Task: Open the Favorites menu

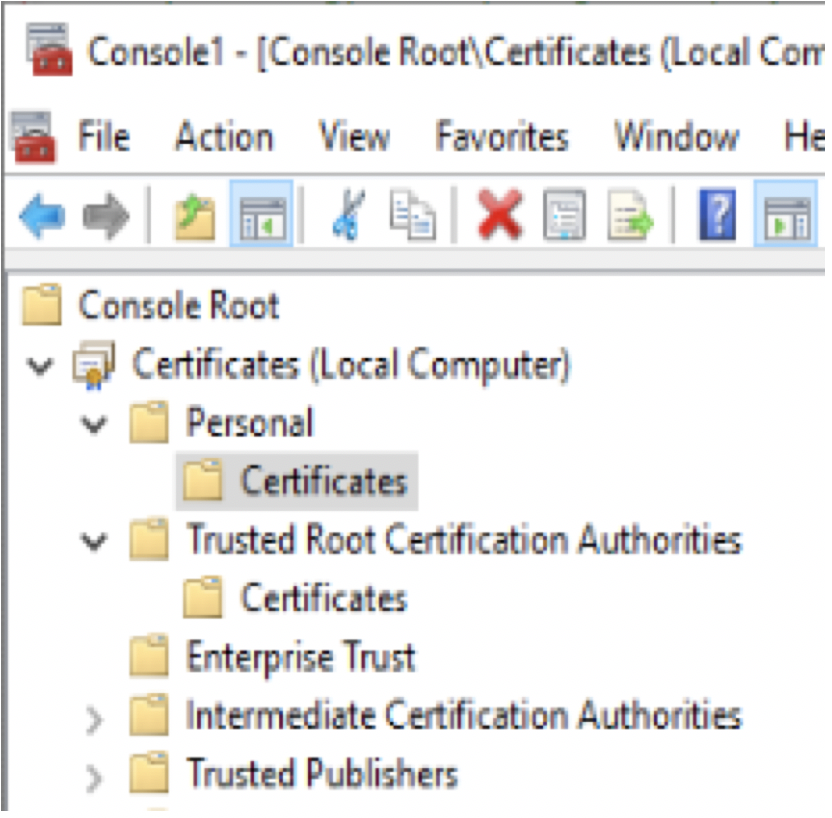Action: [502, 136]
